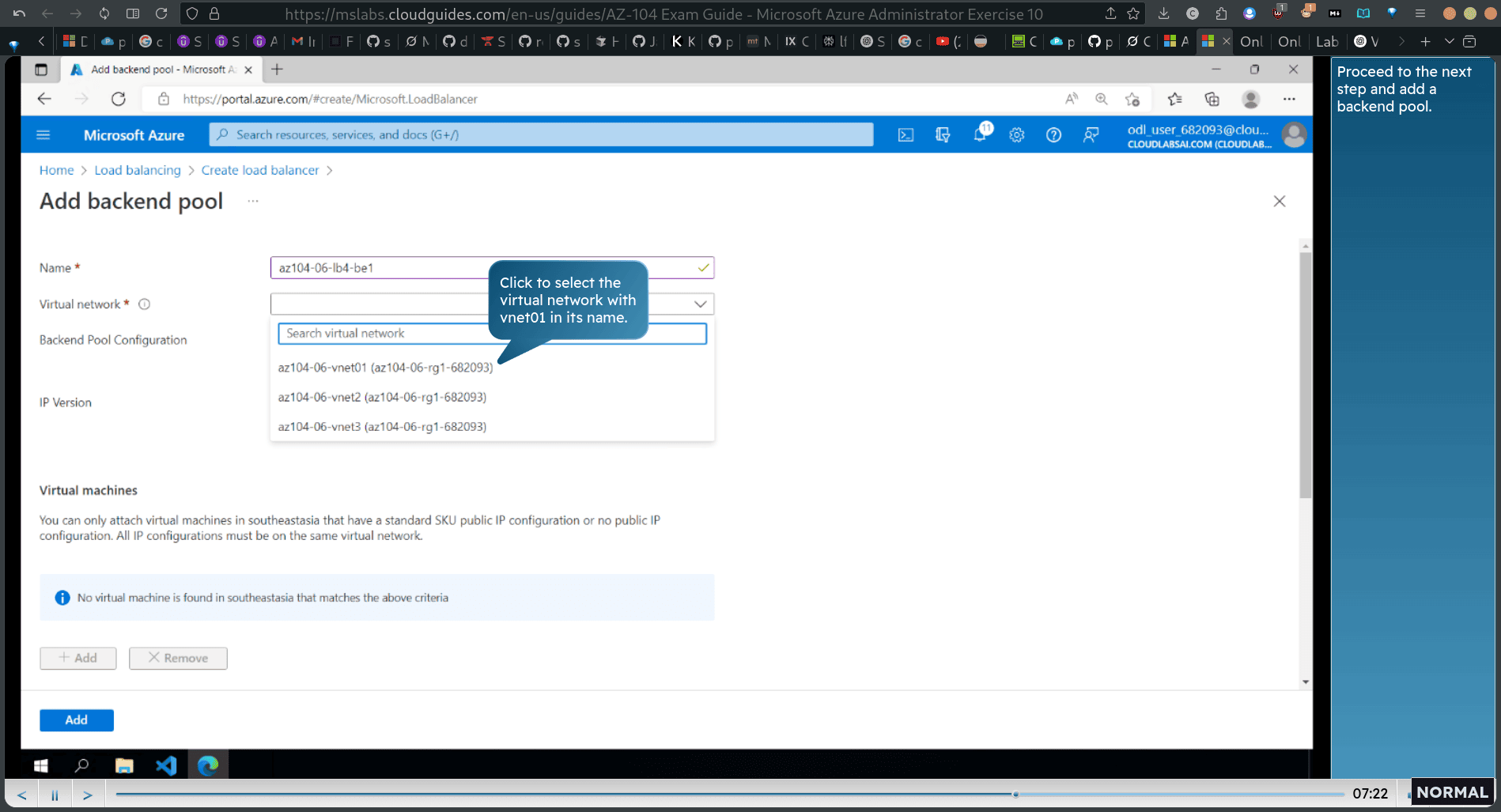Open the Edge favorites list icon

click(1174, 99)
